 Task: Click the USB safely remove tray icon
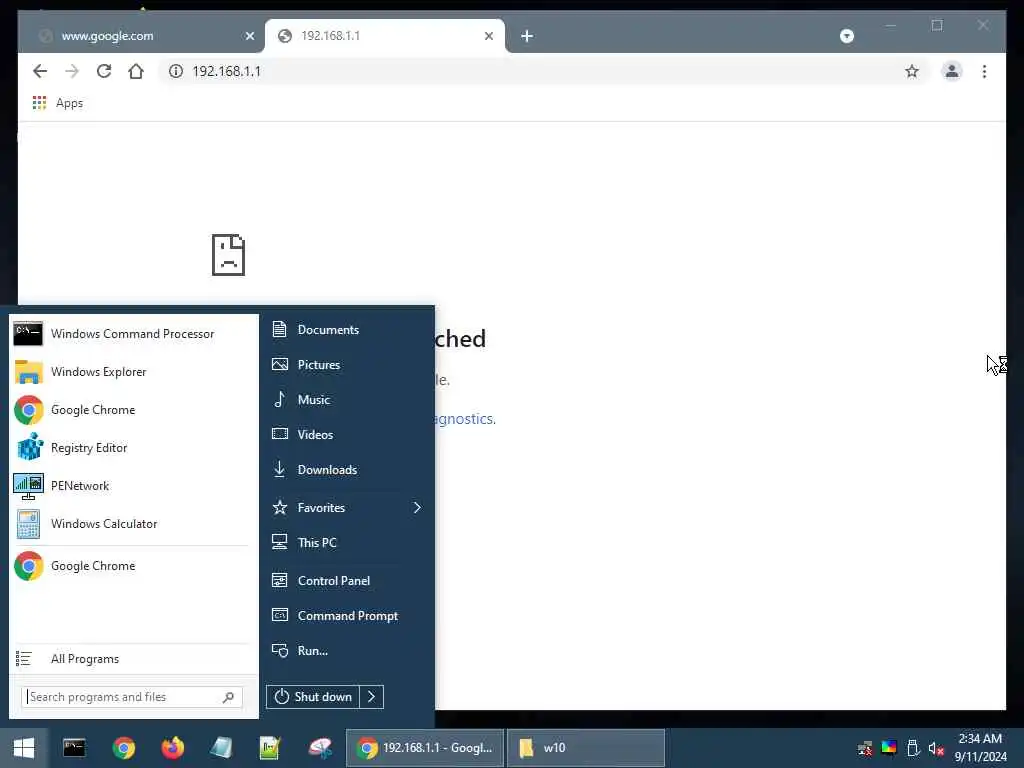[x=913, y=748]
